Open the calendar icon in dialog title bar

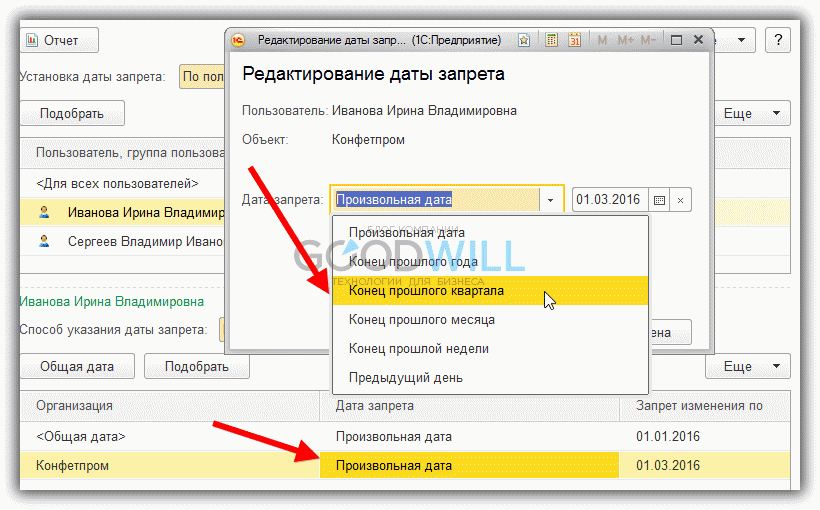(574, 41)
